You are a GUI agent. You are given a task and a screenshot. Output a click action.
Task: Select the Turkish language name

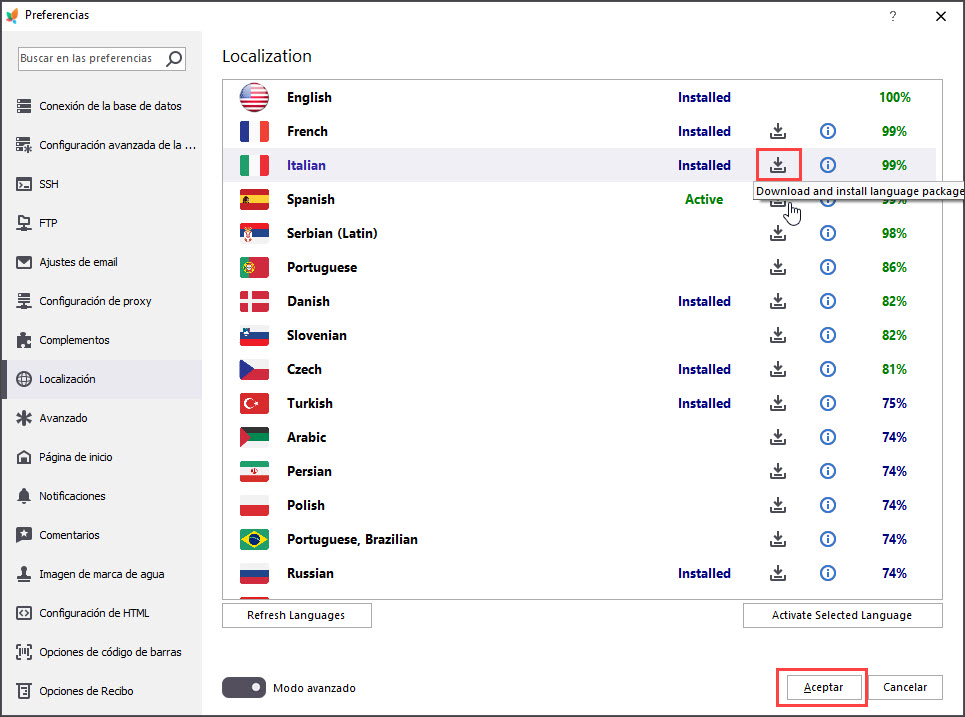click(x=310, y=403)
